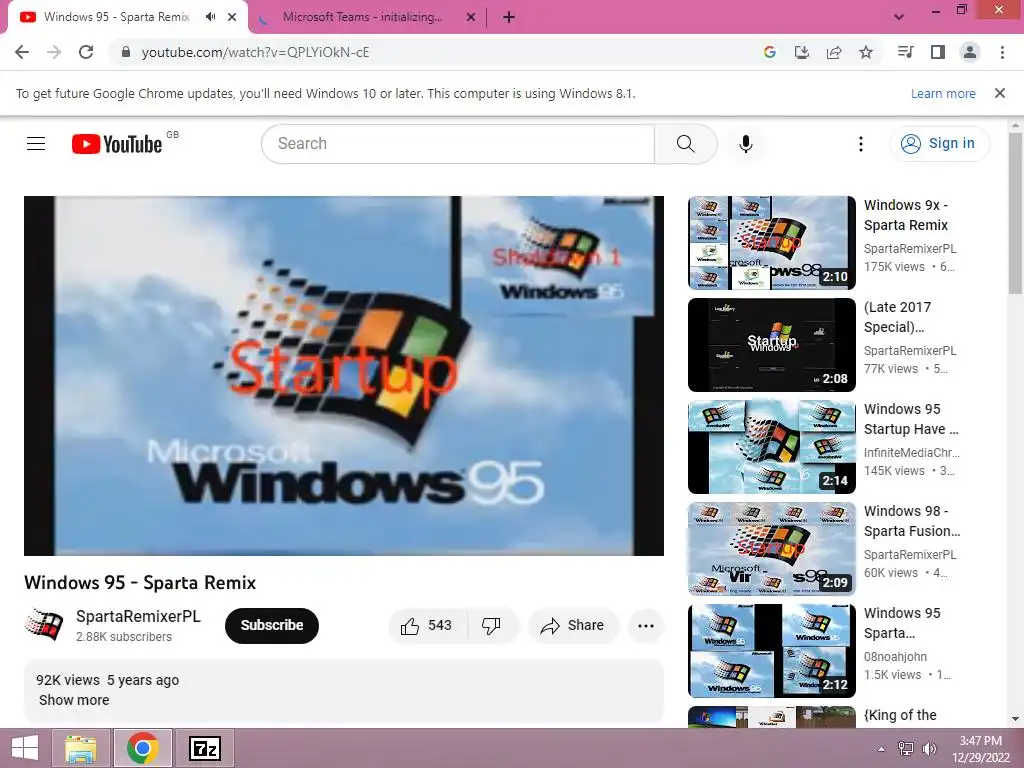The width and height of the screenshot is (1024, 768).
Task: Subscribe to SpartaRemixerPL
Action: coord(272,626)
